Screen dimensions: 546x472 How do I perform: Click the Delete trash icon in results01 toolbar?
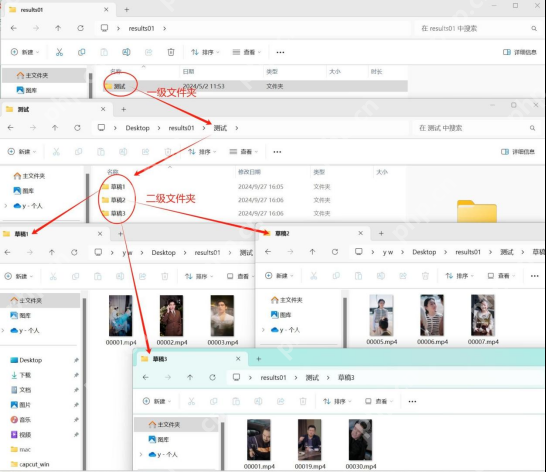pos(171,52)
